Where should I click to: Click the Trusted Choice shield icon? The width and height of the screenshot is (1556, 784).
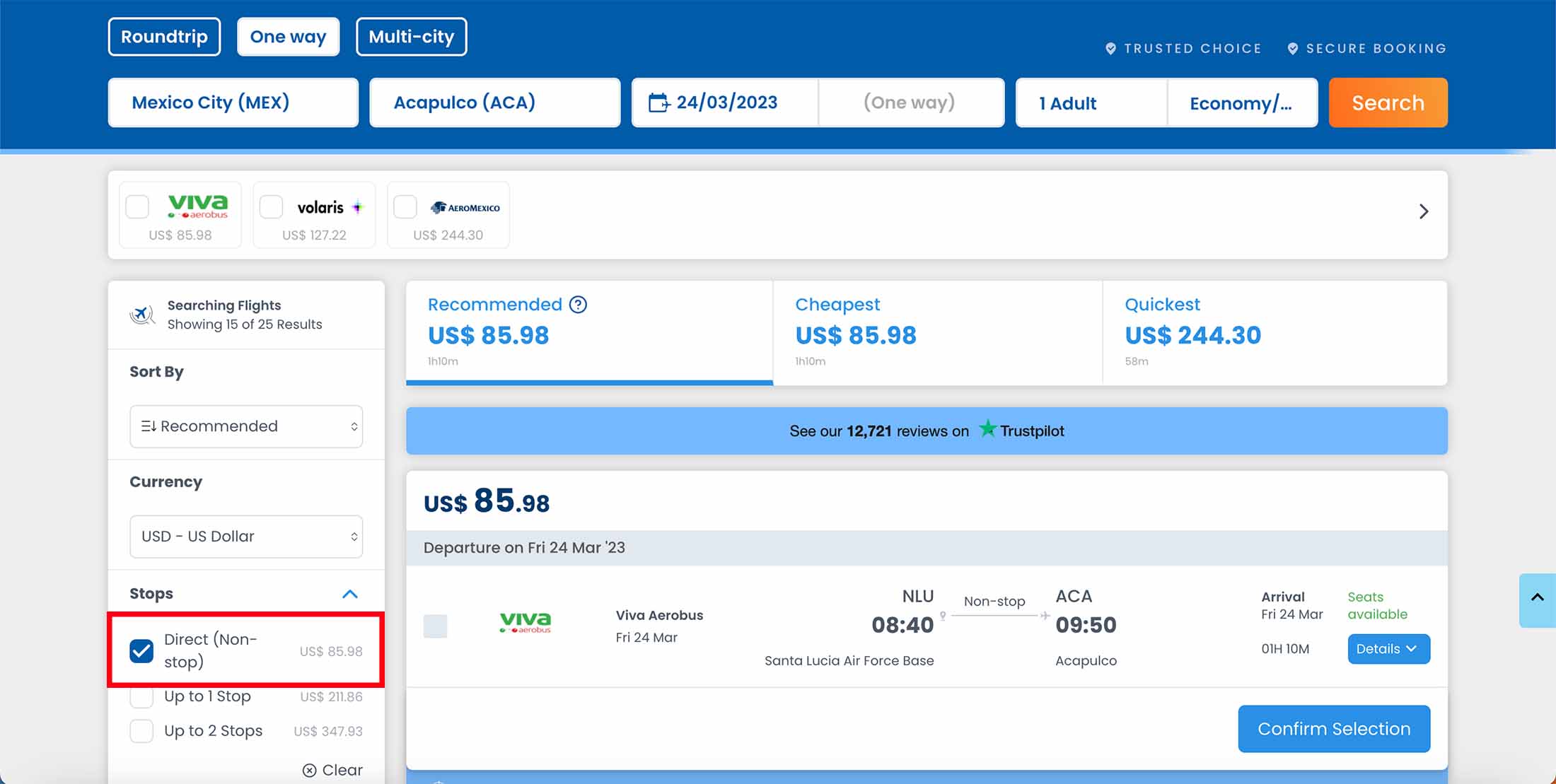coord(1110,48)
